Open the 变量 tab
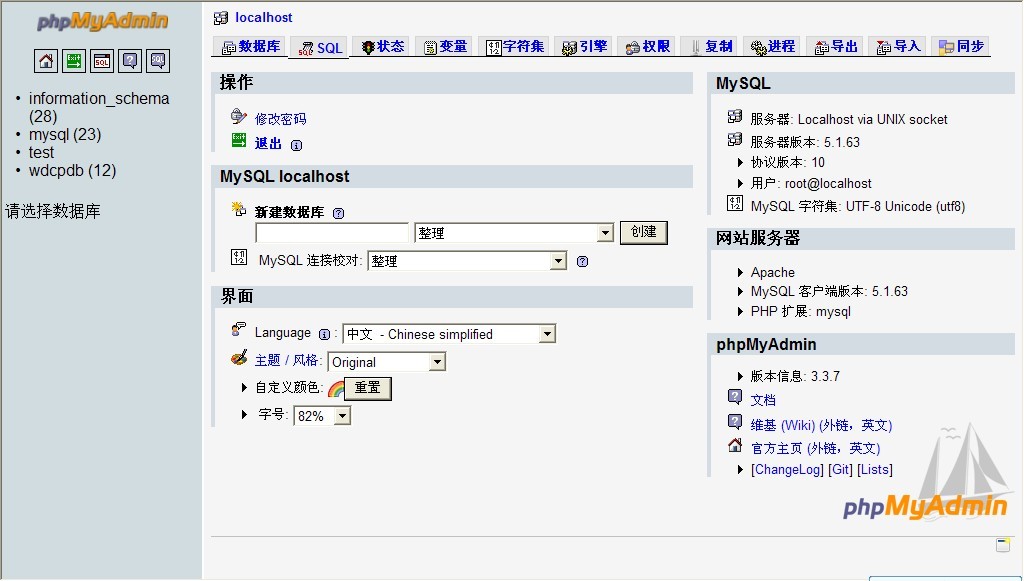The width and height of the screenshot is (1024, 581). (x=445, y=46)
